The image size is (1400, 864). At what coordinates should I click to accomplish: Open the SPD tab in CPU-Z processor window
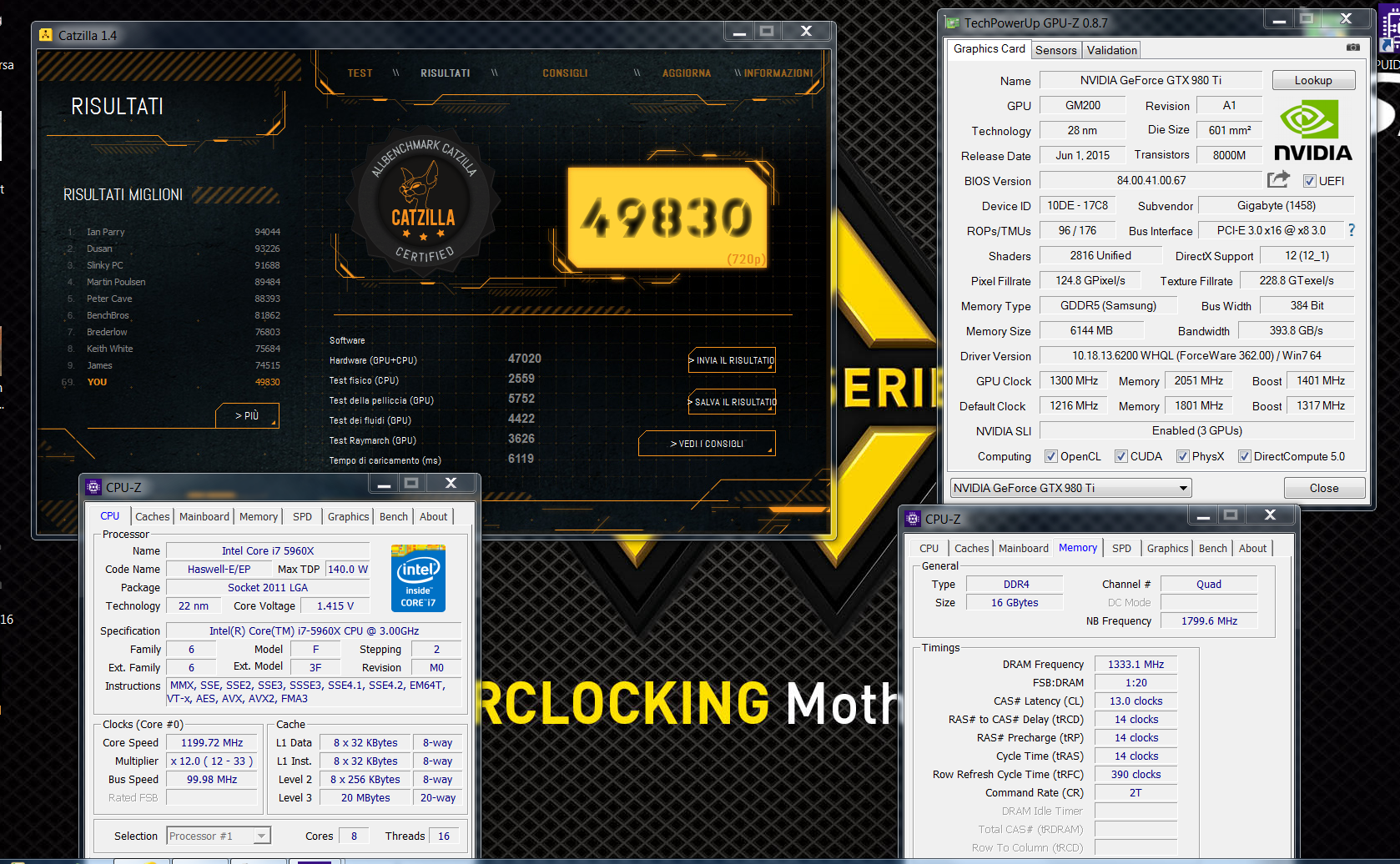pyautogui.click(x=302, y=516)
